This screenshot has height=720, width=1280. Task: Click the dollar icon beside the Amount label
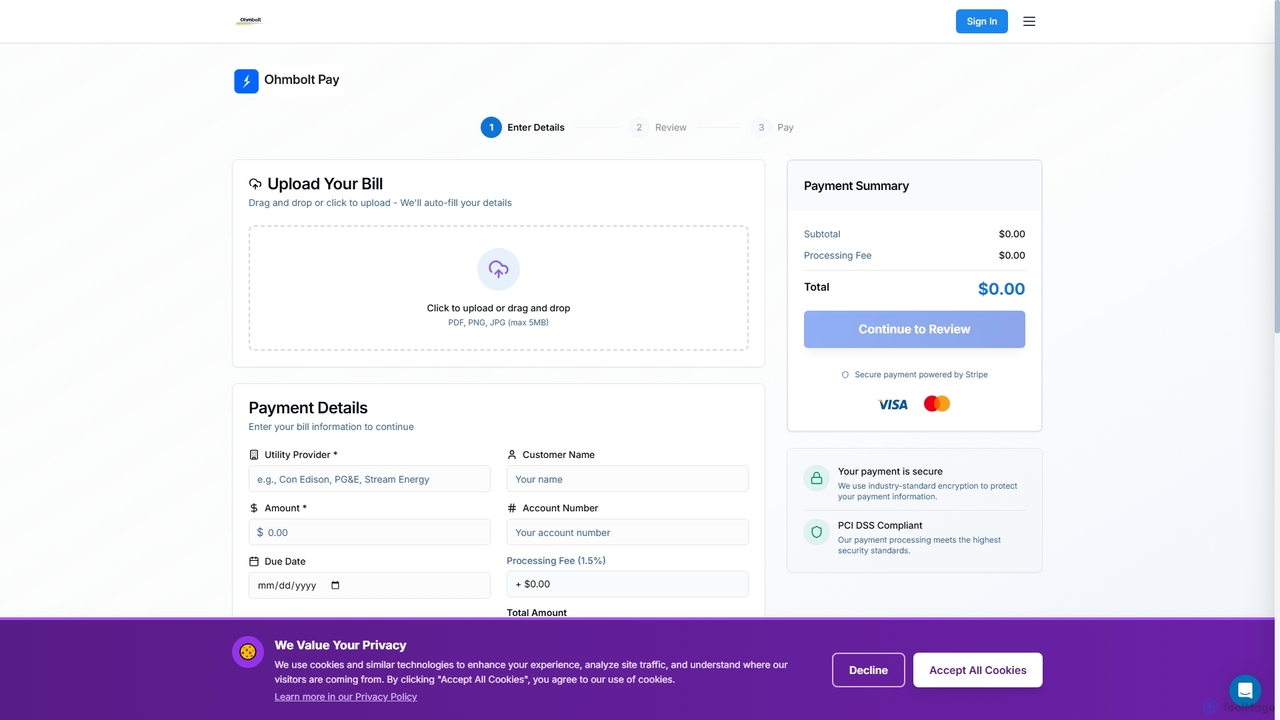tap(254, 508)
